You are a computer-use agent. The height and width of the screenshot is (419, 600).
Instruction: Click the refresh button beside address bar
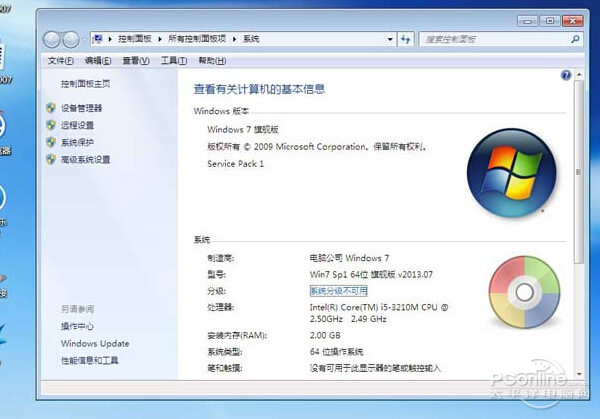[406, 39]
